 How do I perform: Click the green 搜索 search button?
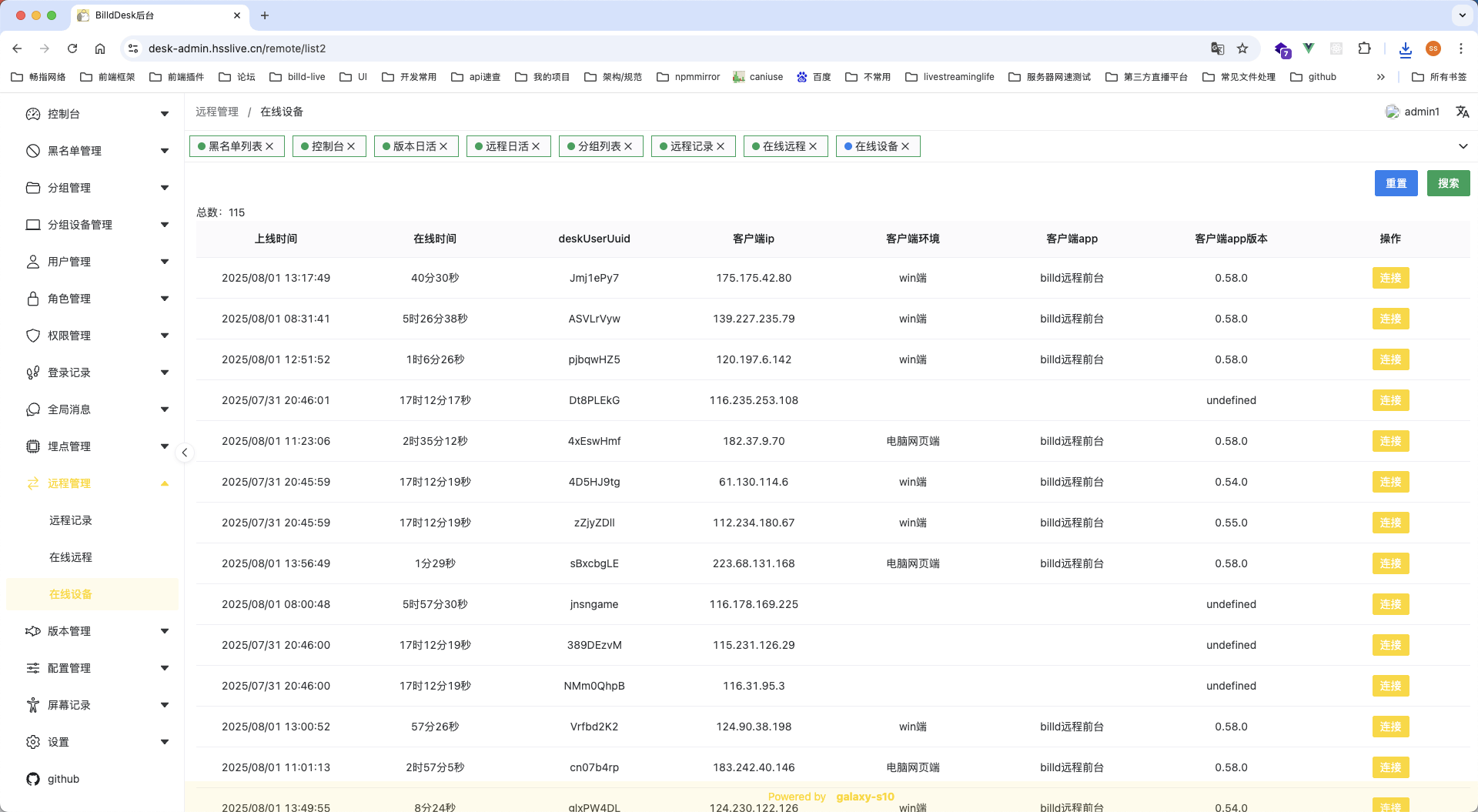[x=1448, y=183]
